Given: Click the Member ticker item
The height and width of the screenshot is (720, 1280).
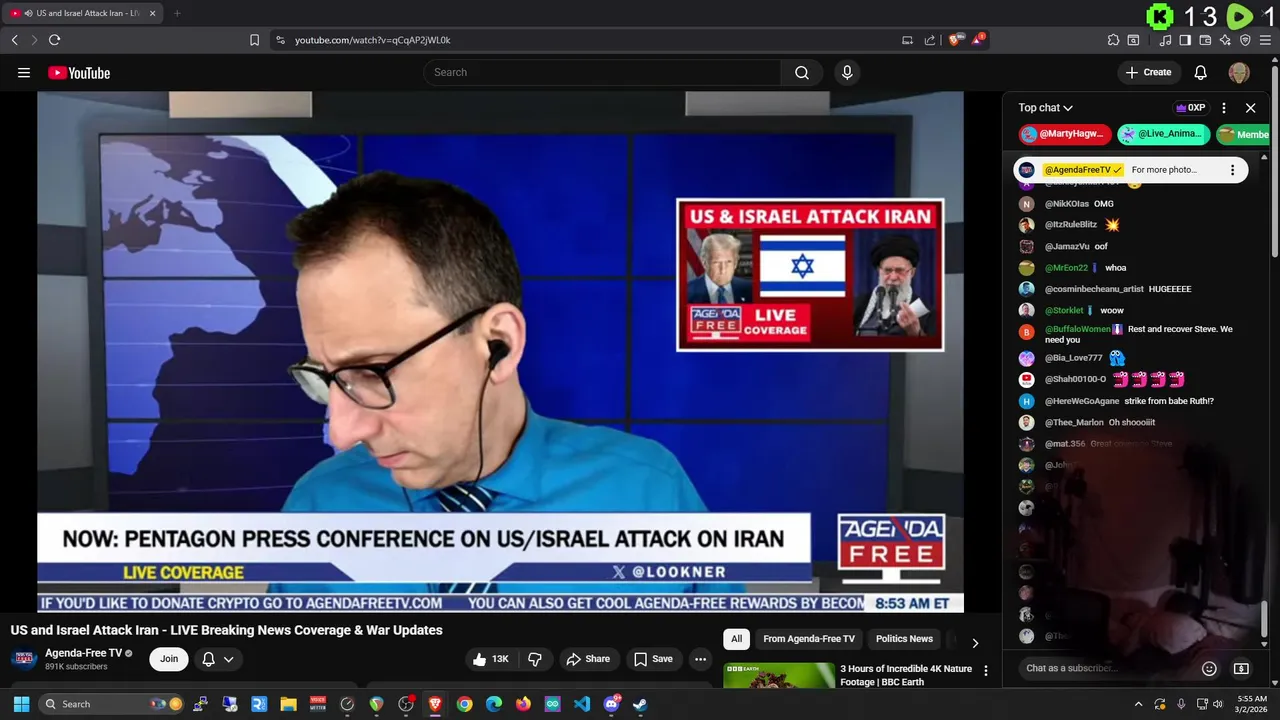Looking at the screenshot, I should point(1243,134).
